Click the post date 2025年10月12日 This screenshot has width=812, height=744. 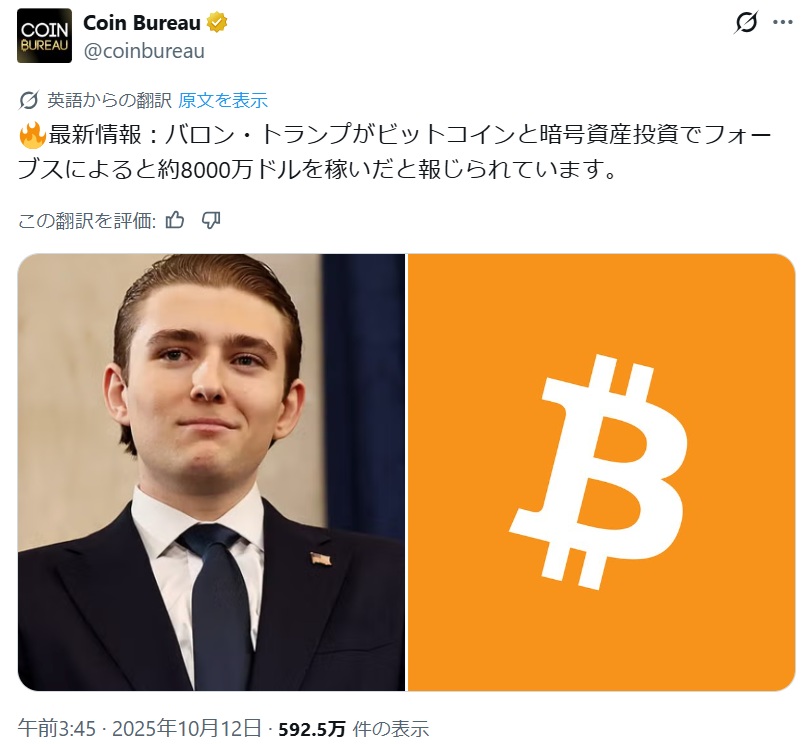[187, 729]
